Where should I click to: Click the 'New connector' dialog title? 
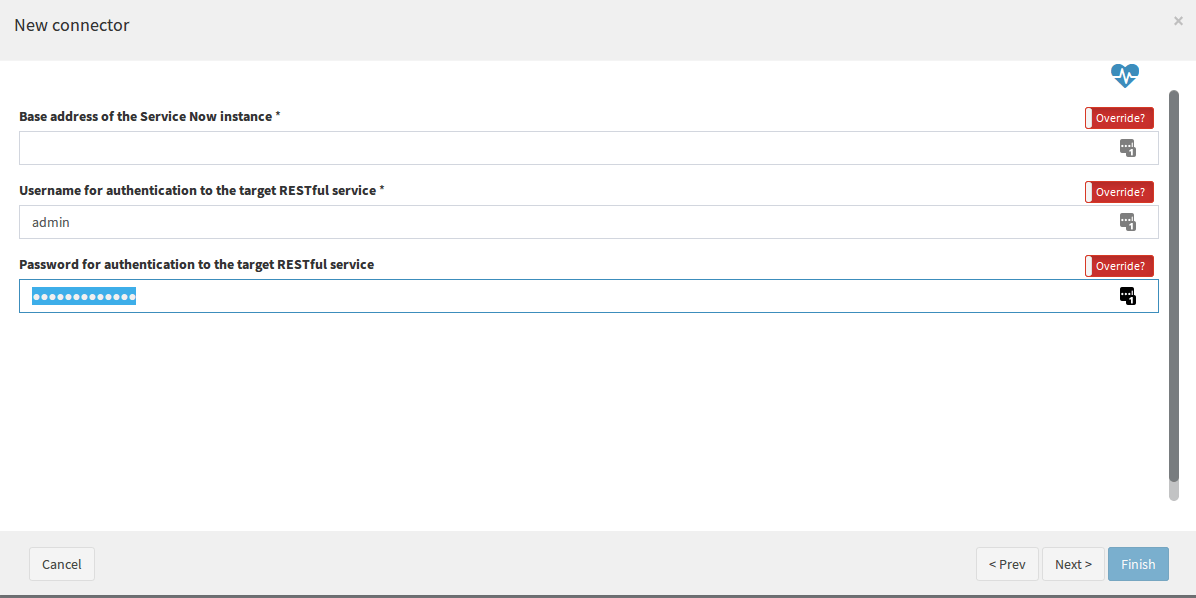tap(72, 25)
